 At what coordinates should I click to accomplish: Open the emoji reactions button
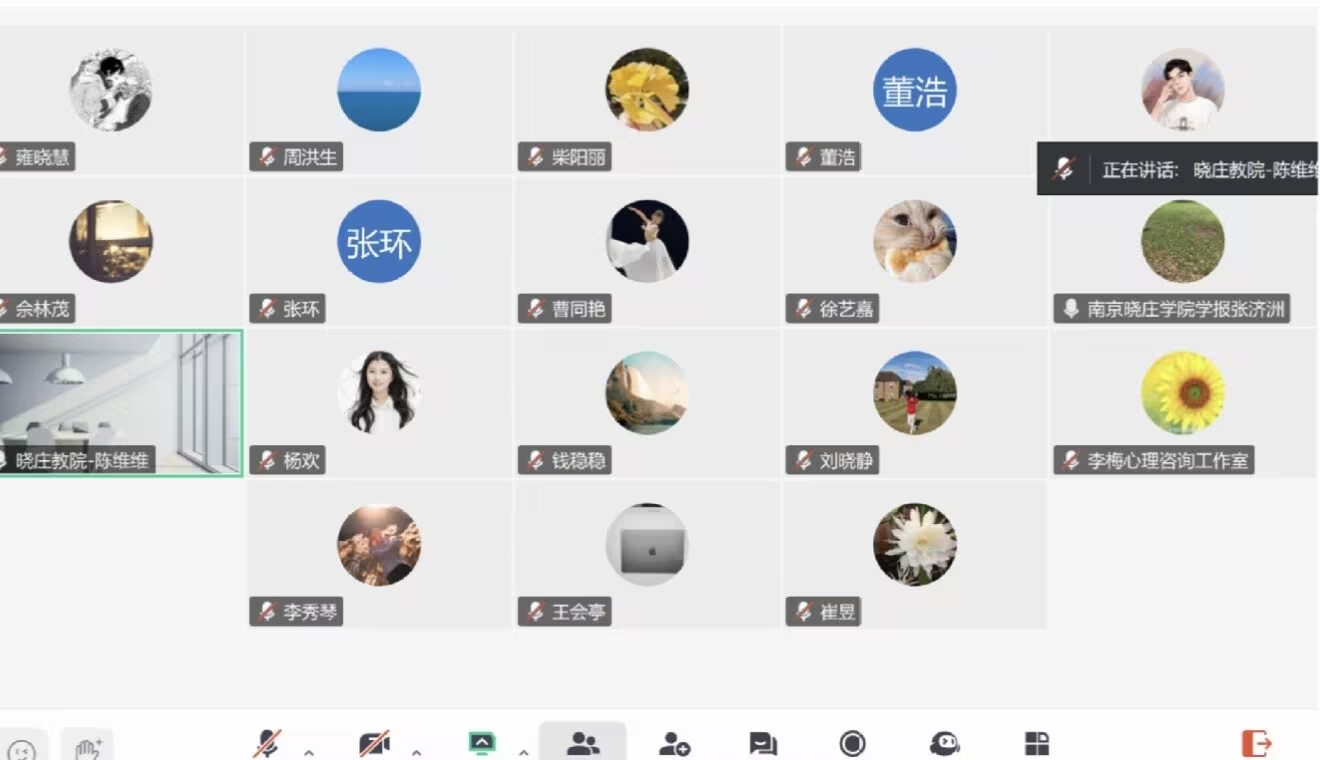20,747
